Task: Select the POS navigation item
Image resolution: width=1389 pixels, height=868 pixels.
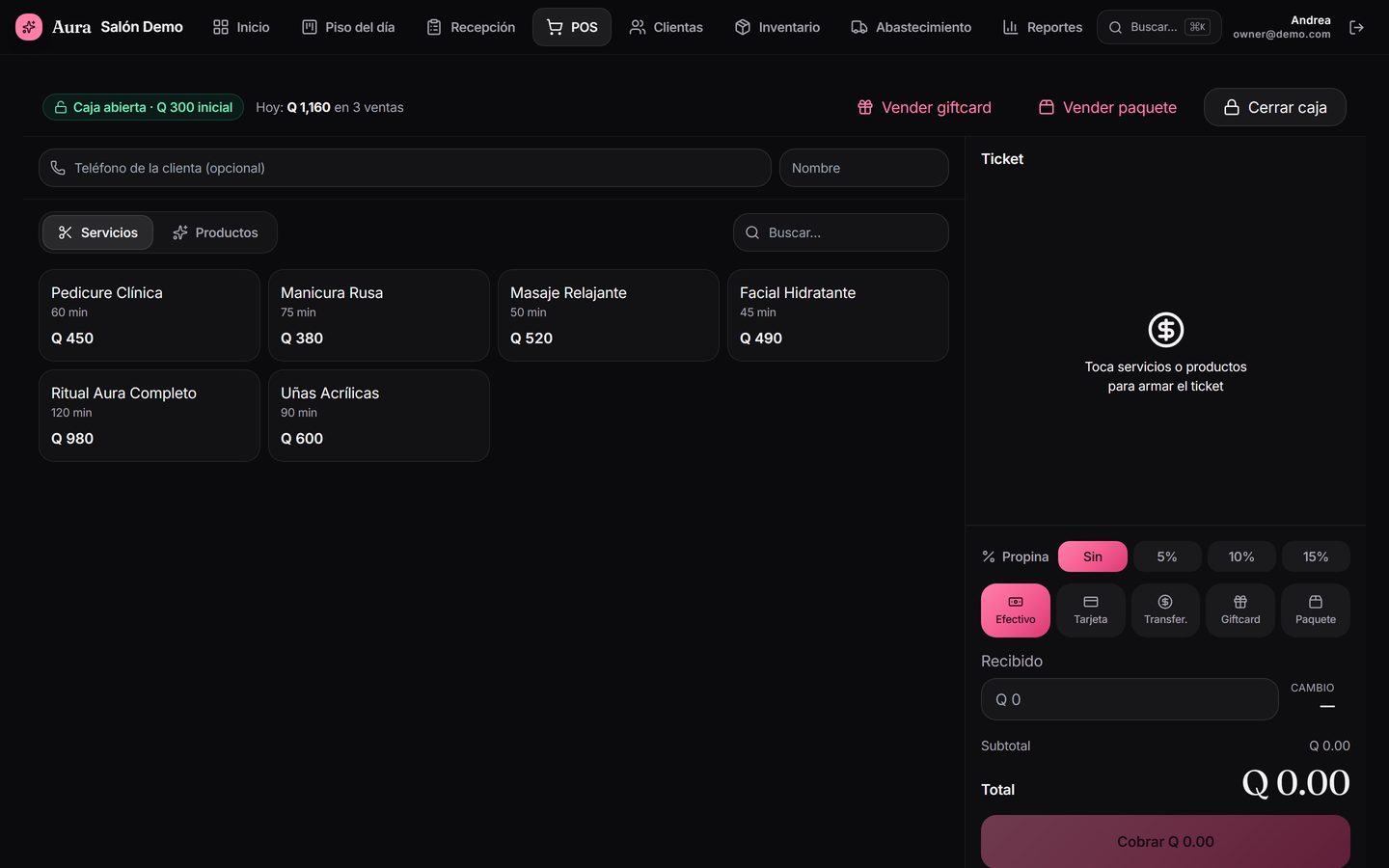Action: (x=572, y=27)
